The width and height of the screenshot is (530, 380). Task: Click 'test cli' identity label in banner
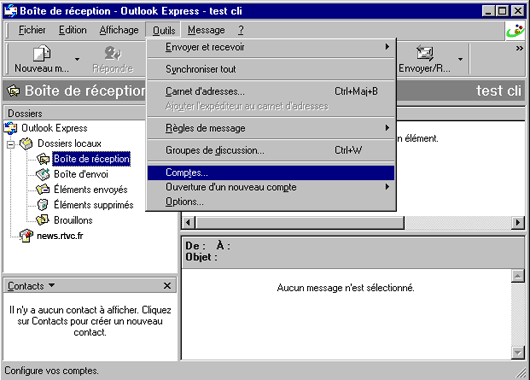tap(499, 91)
